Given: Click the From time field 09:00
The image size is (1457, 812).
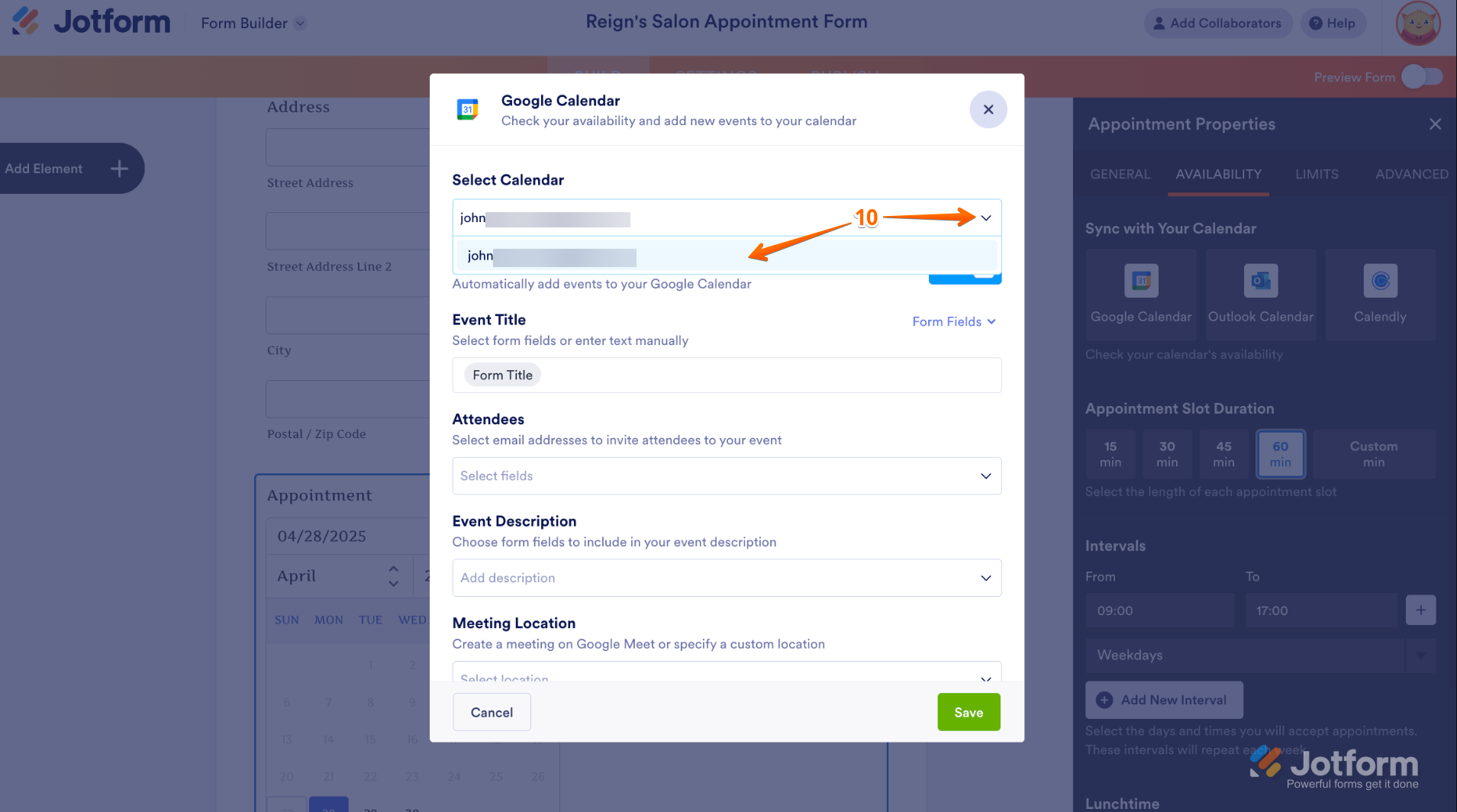Looking at the screenshot, I should tap(1159, 611).
